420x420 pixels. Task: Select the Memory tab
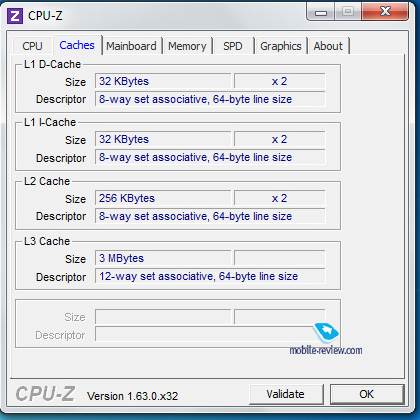point(187,46)
